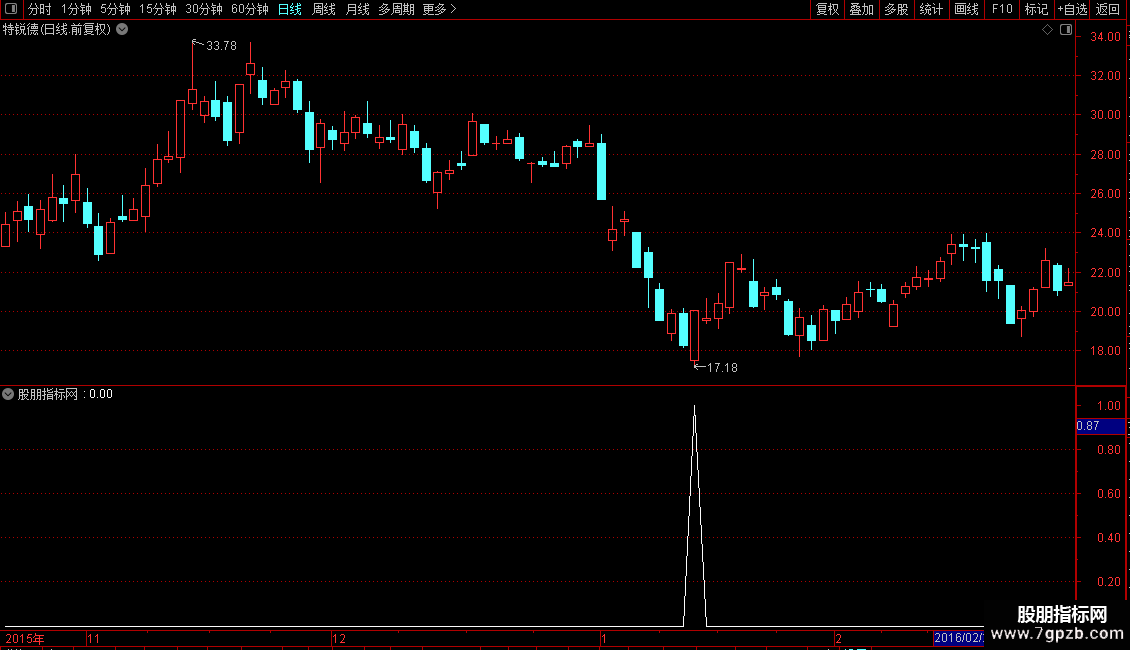
Task: Open dropdown beside 股朋指标网 indicator
Action: click(x=8, y=394)
